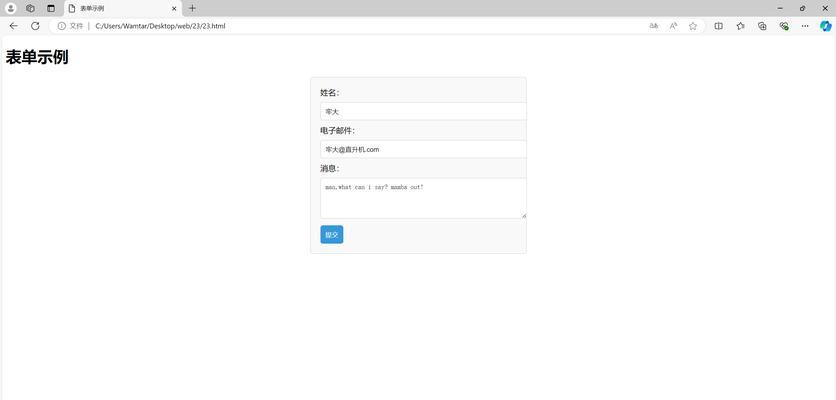Select the 表单示例 browser tab
Screen dimensions: 836x400
pos(122,9)
